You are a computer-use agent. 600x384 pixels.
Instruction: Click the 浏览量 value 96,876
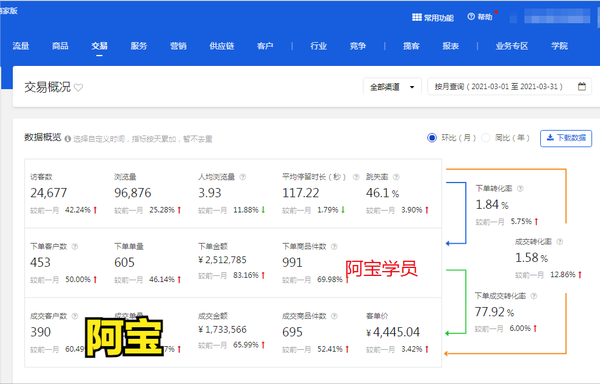click(x=133, y=193)
